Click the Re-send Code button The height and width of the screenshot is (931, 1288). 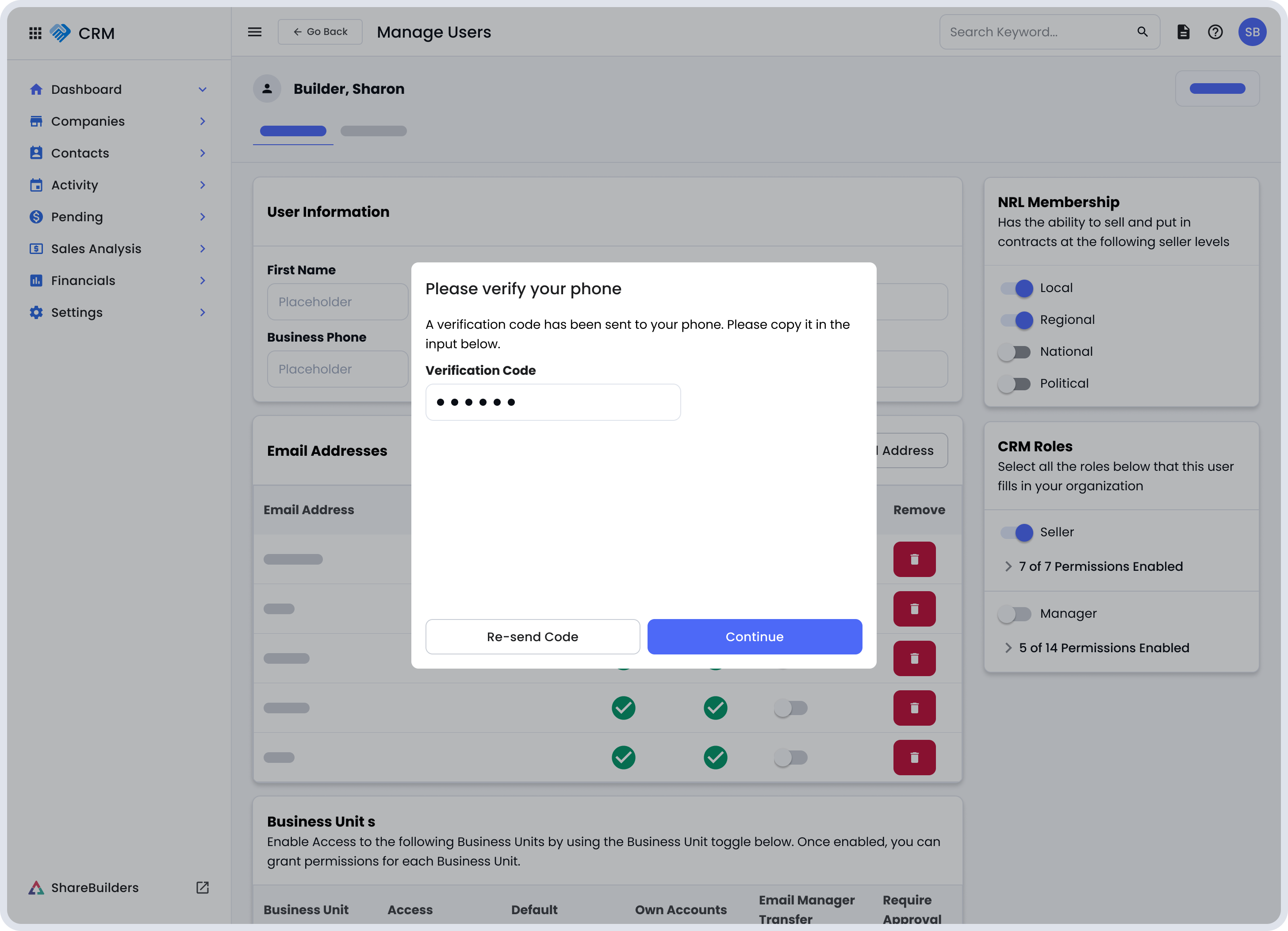[x=532, y=637]
